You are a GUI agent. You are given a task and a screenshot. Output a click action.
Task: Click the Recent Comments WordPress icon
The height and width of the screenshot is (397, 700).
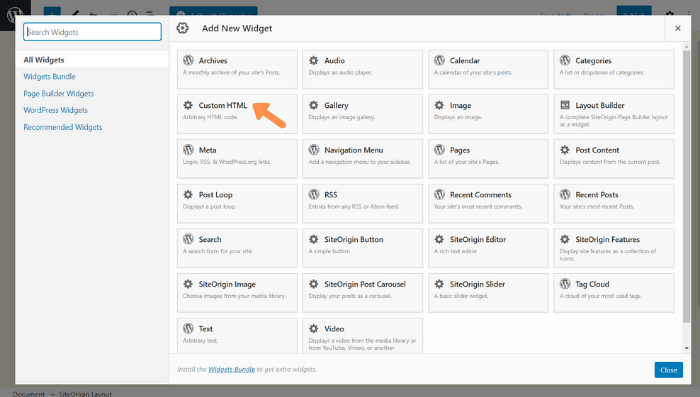[439, 194]
